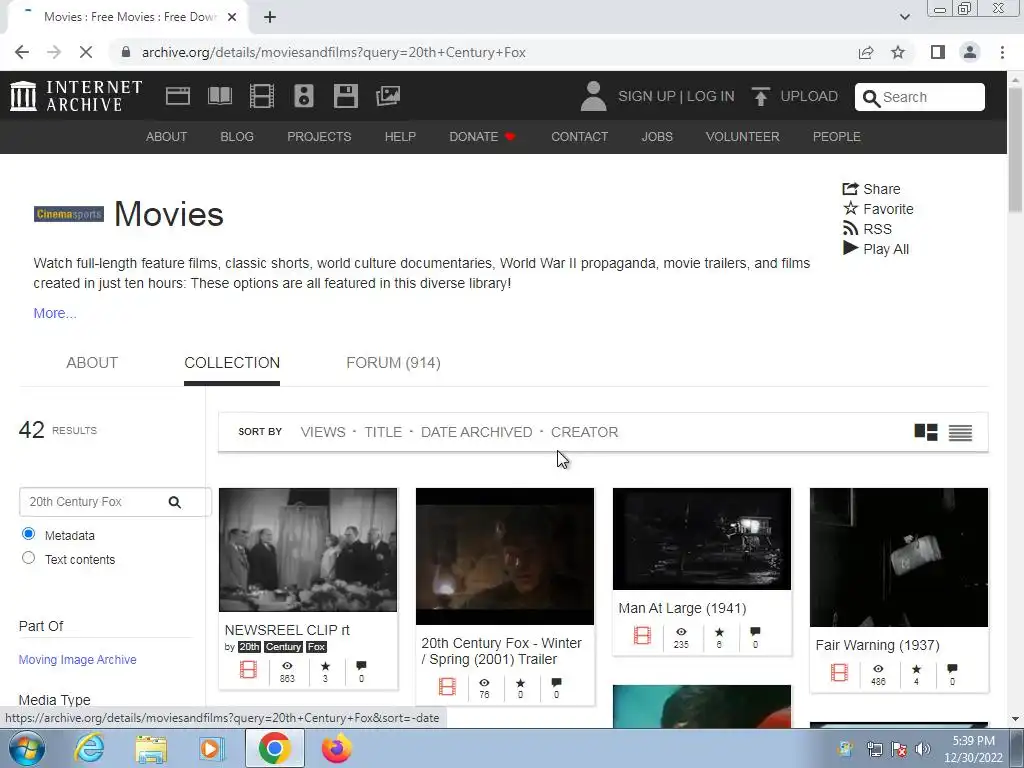Open the PROJECTS link
1024x768 pixels.
pyautogui.click(x=319, y=136)
